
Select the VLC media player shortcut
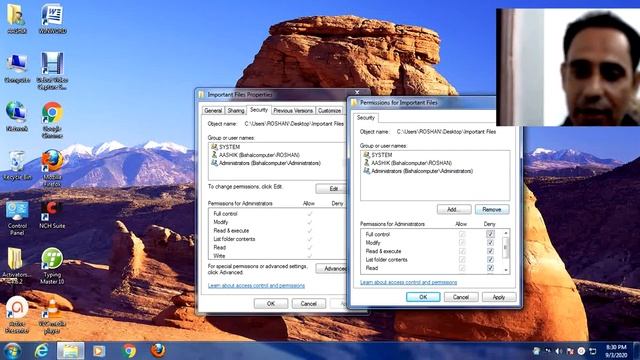(x=52, y=316)
